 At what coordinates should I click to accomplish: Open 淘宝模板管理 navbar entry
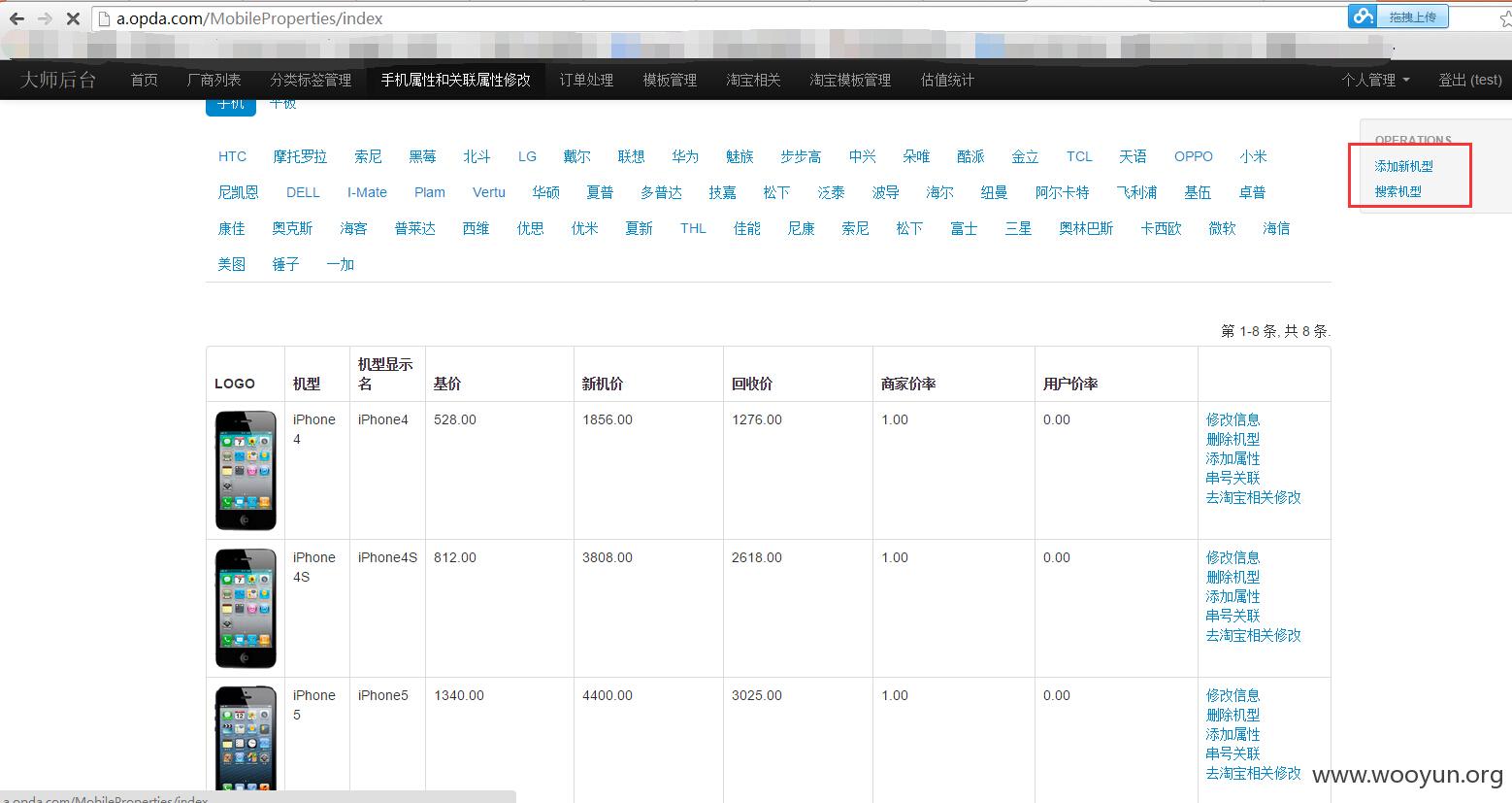(x=850, y=80)
